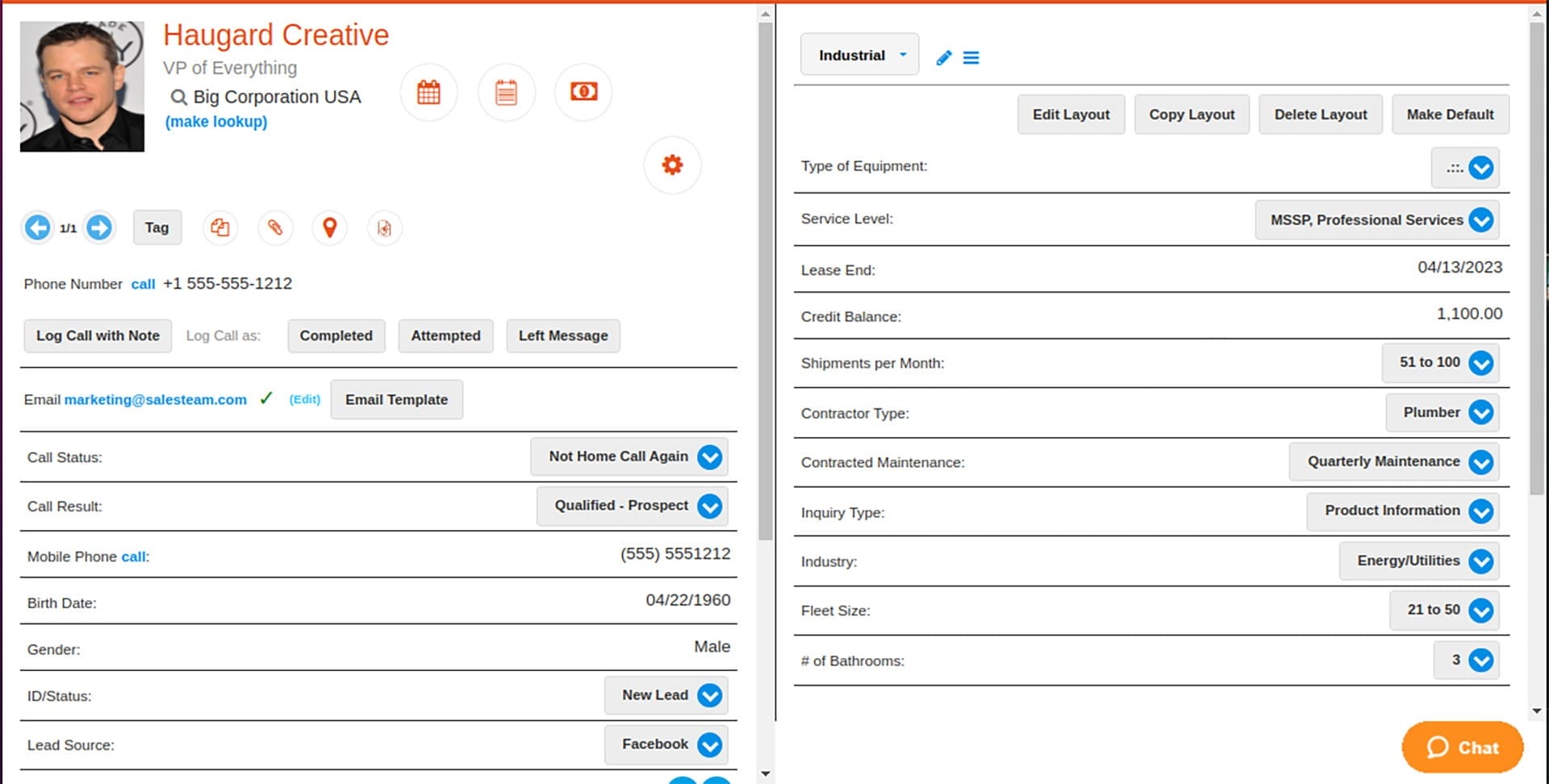Open the orange gear settings

click(672, 165)
